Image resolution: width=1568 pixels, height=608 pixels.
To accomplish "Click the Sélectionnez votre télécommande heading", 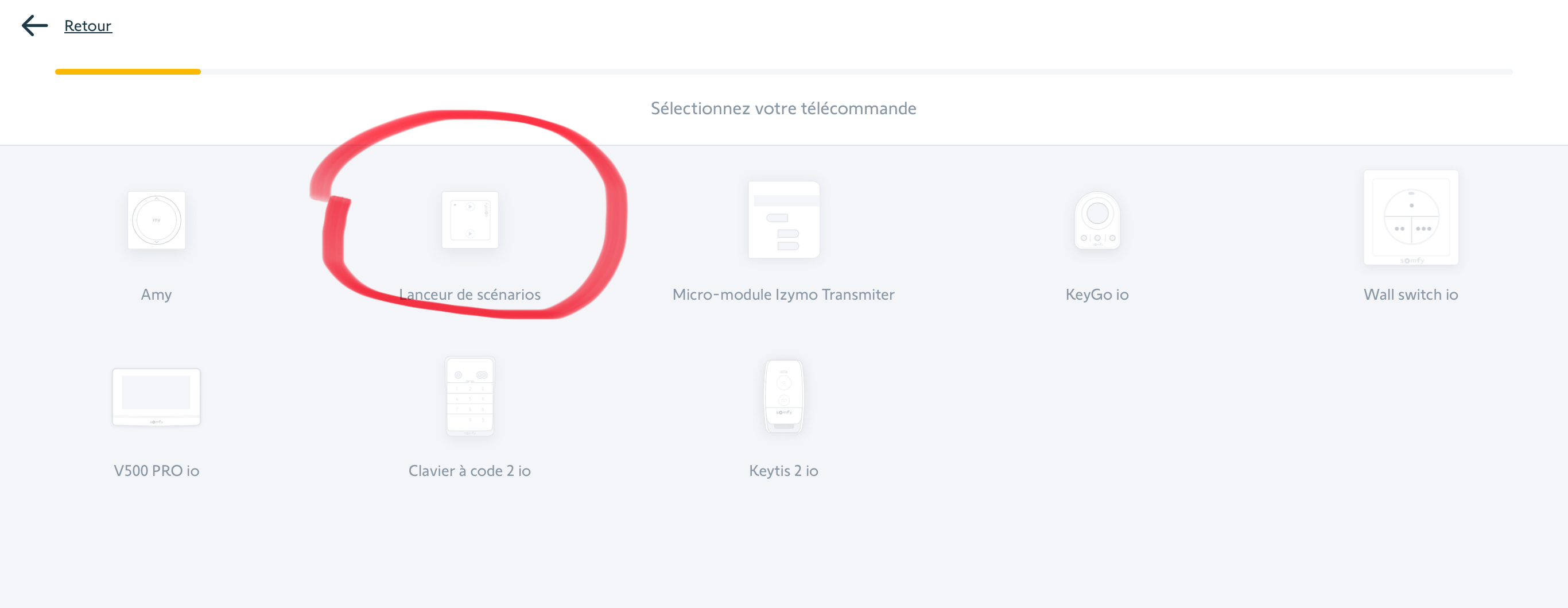I will (784, 109).
